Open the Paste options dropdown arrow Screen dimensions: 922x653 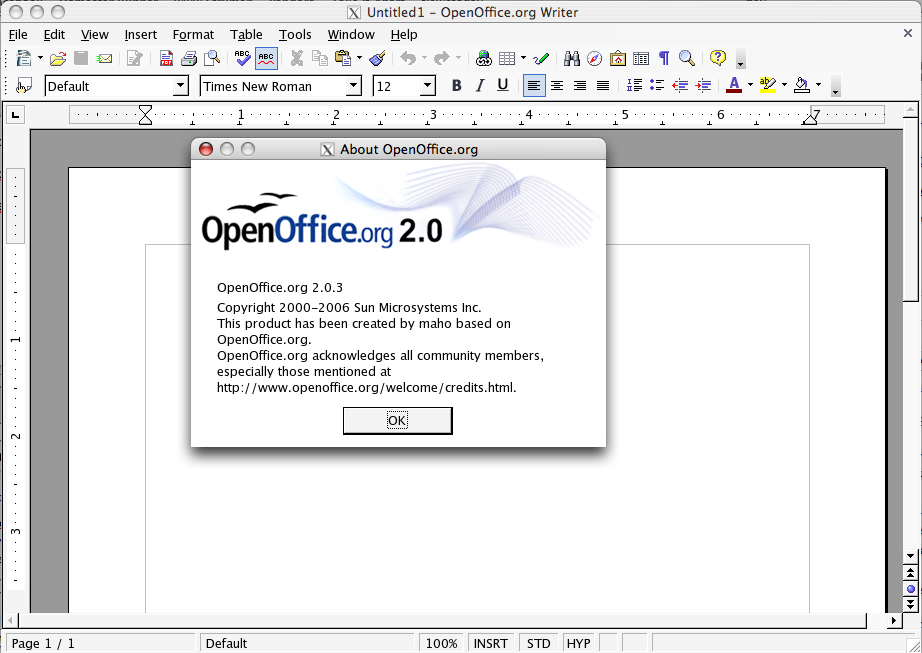[359, 58]
